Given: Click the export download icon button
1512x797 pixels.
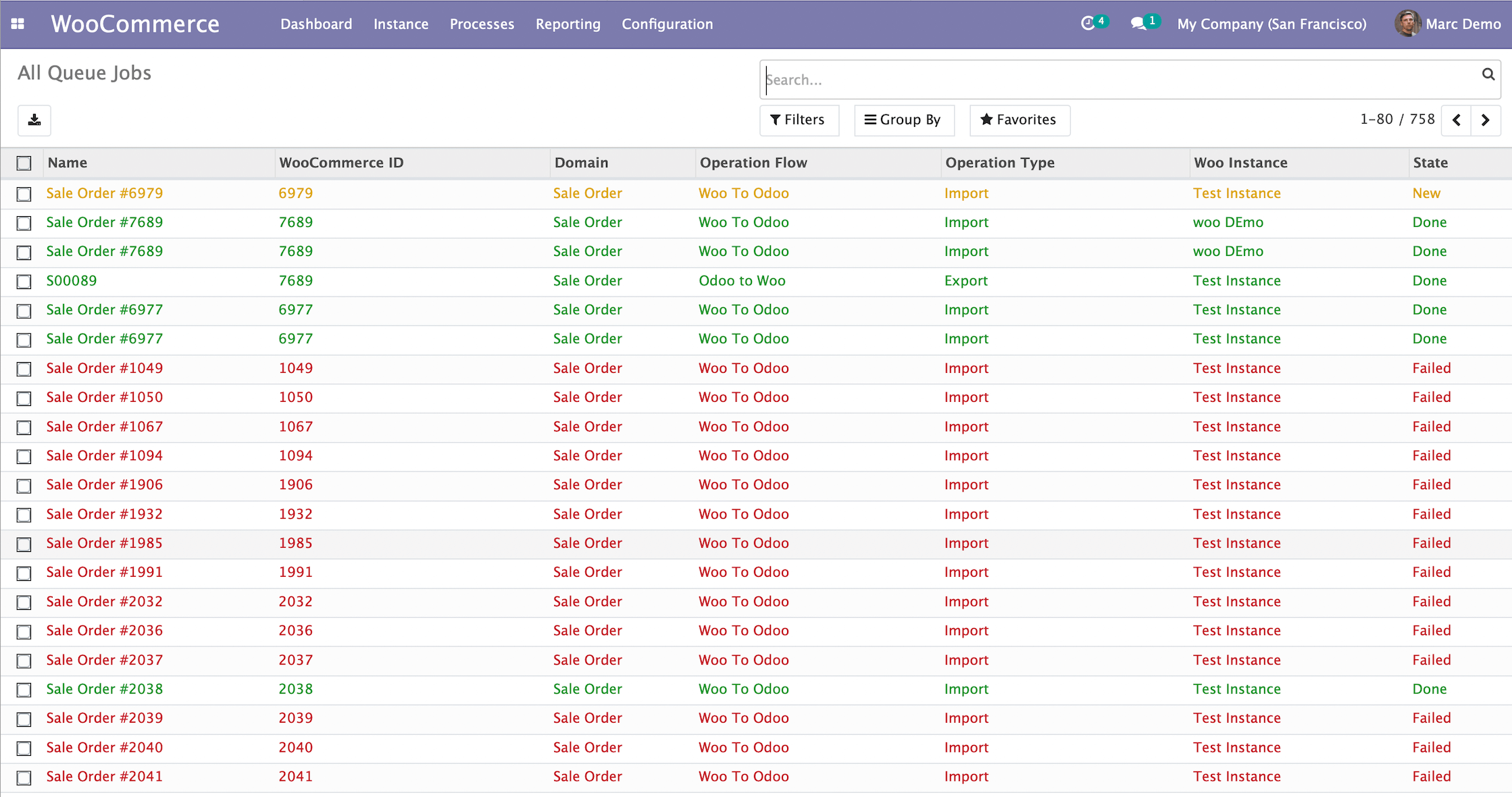Looking at the screenshot, I should [x=34, y=120].
